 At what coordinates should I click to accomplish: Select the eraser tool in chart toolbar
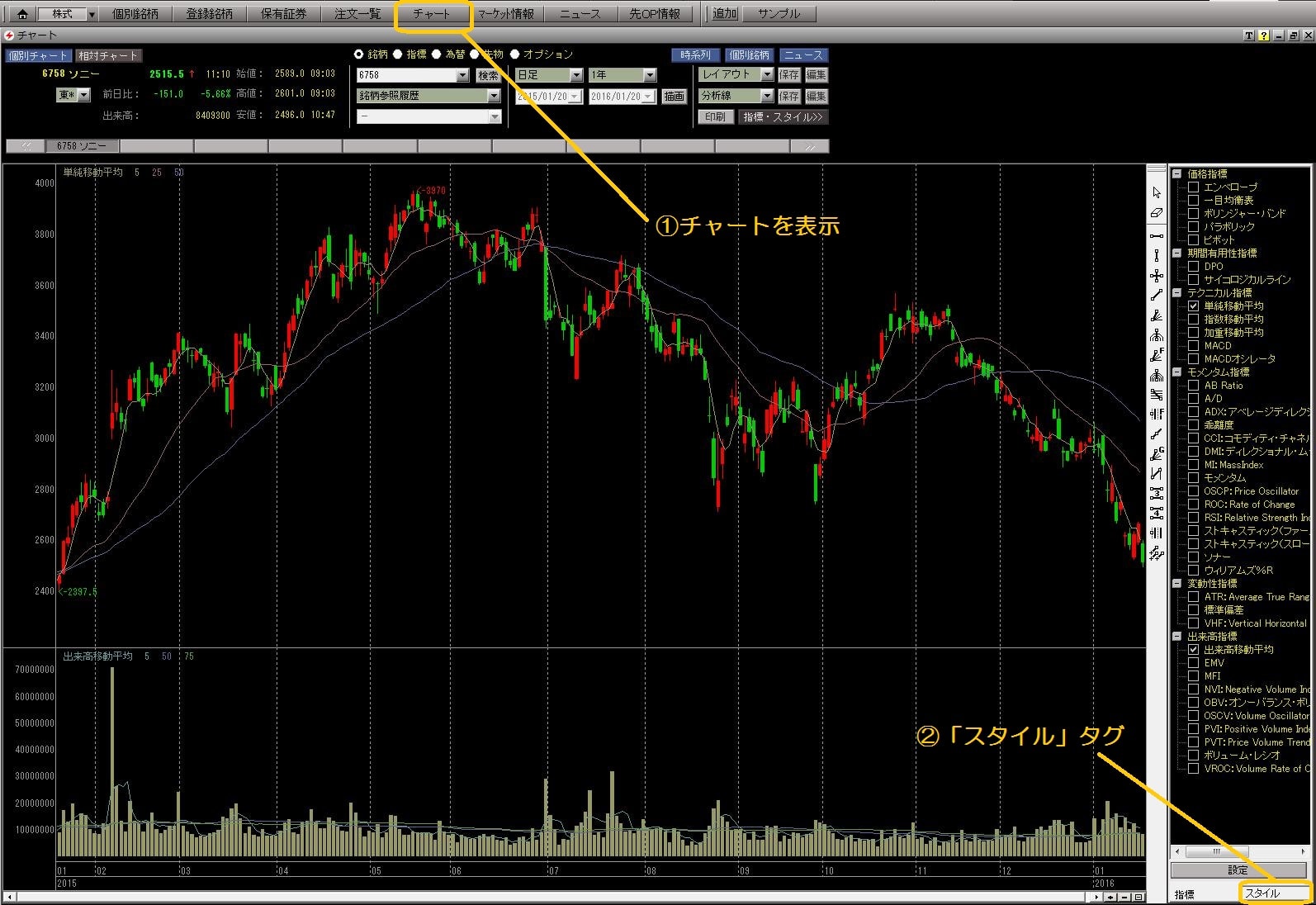click(x=1156, y=213)
